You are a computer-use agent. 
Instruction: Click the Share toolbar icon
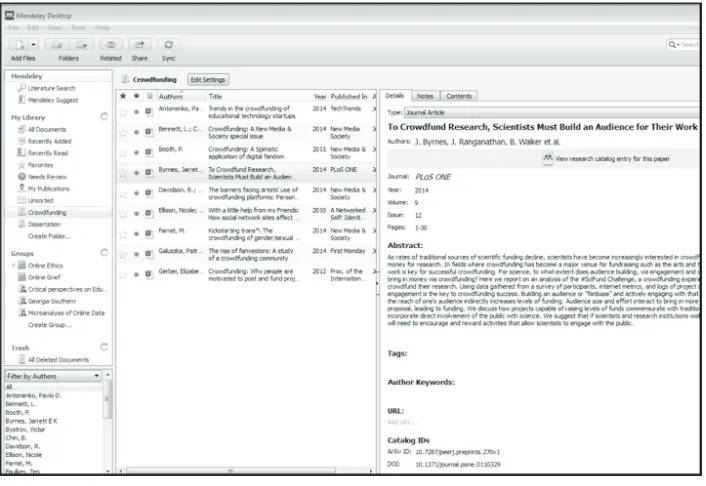tap(140, 45)
